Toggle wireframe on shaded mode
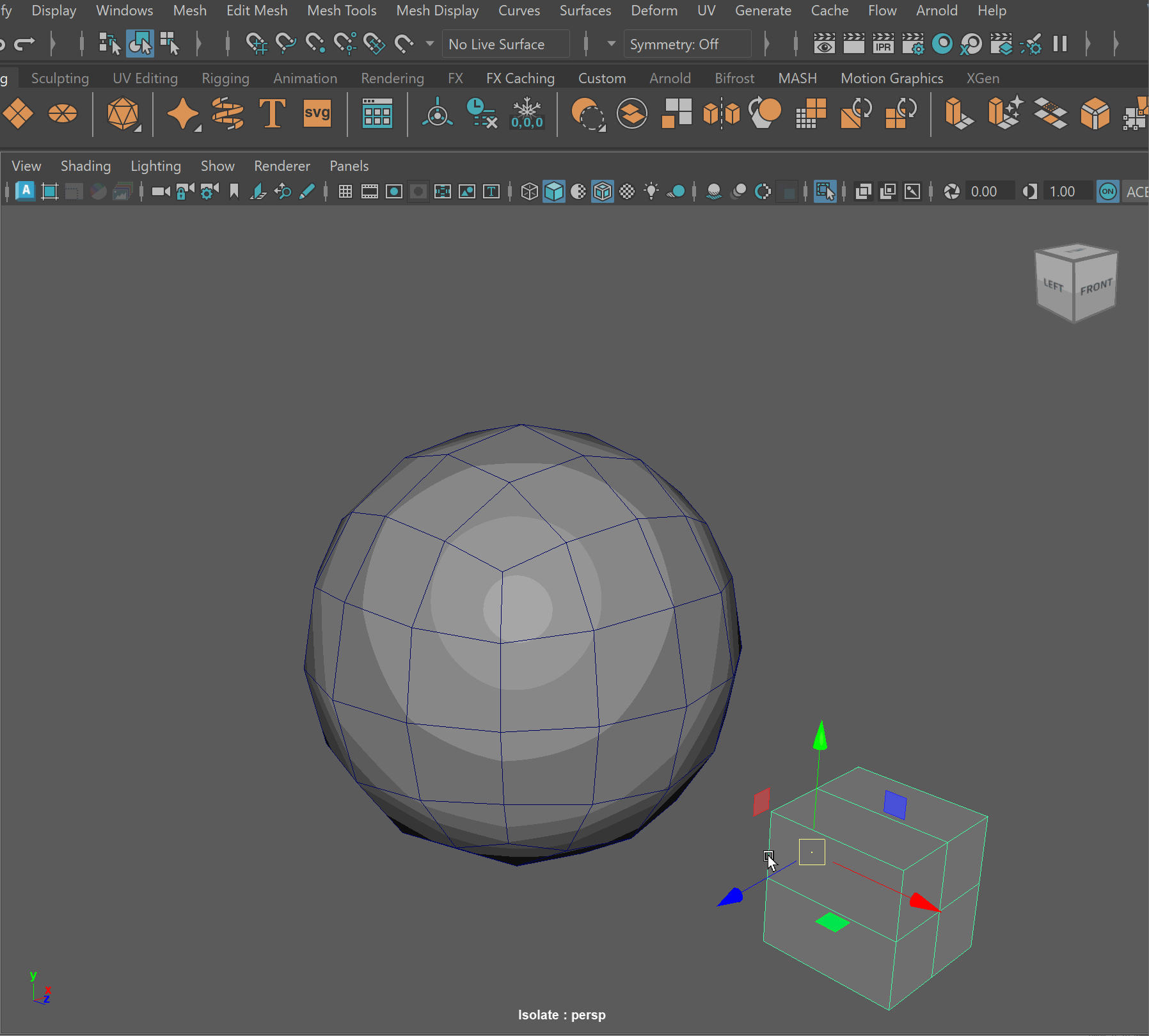Screen dimensions: 1149x1036 [x=603, y=191]
